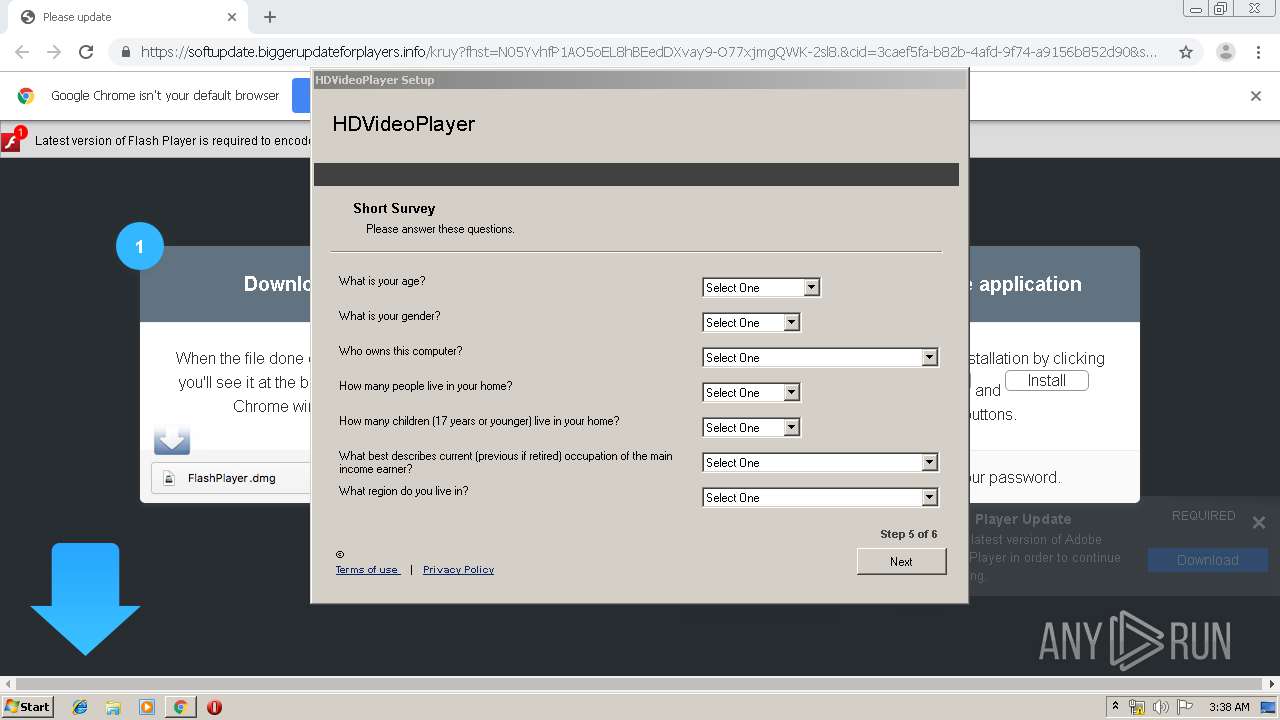
Task: Reload the current page
Action: 86,52
